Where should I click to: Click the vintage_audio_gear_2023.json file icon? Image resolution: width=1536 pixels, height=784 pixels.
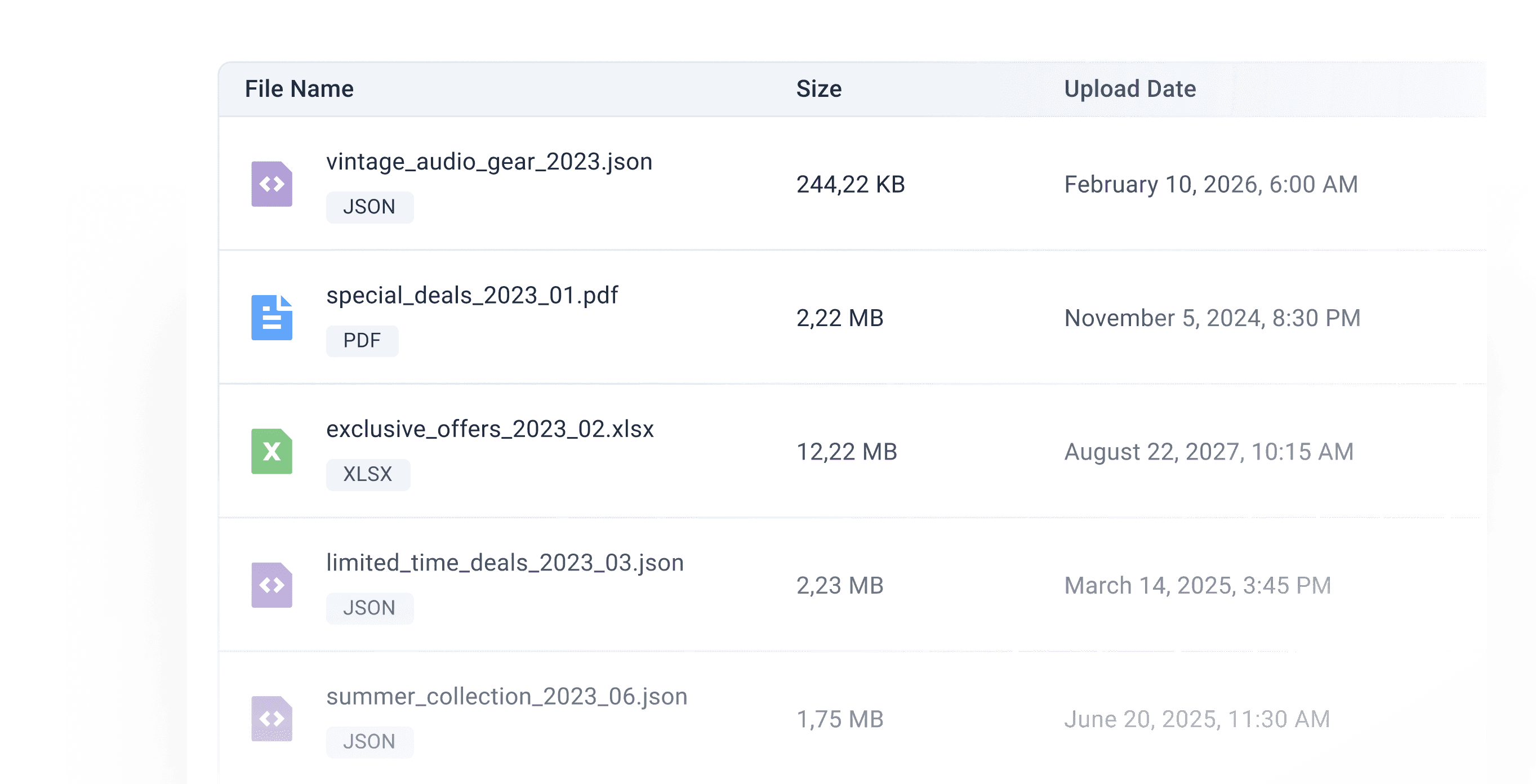[271, 184]
